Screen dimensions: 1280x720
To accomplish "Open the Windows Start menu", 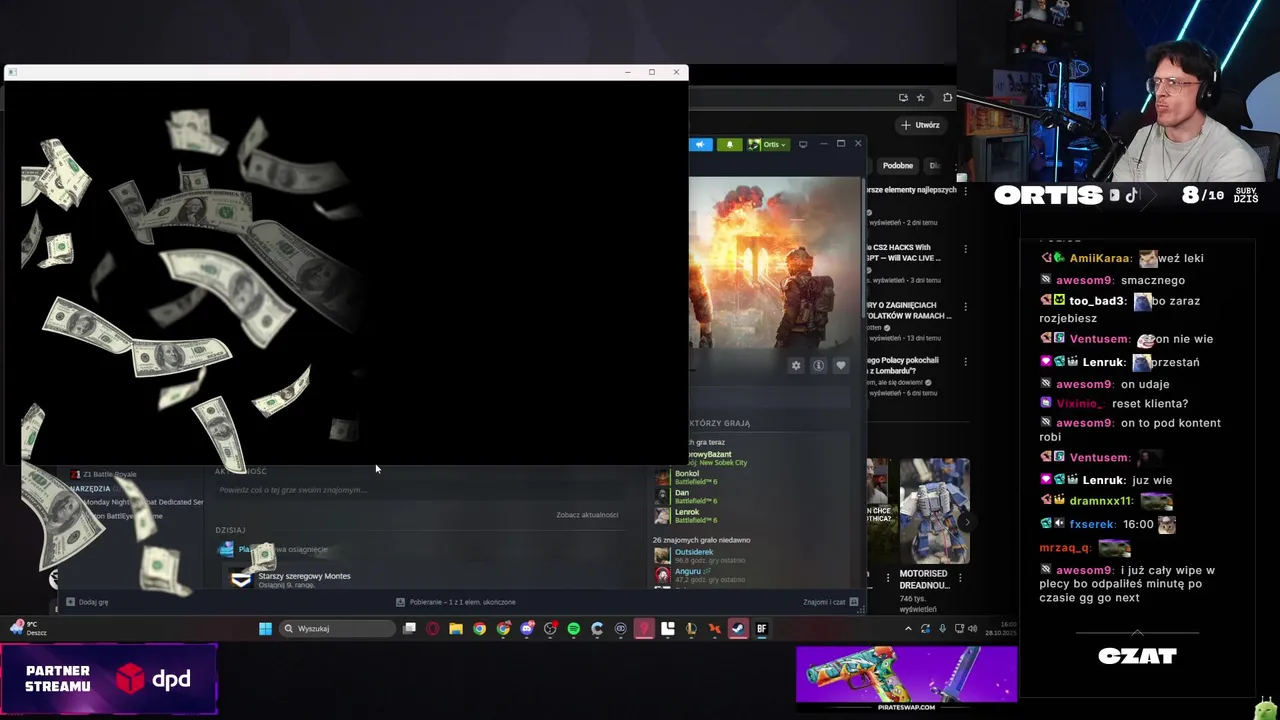I will click(x=265, y=629).
